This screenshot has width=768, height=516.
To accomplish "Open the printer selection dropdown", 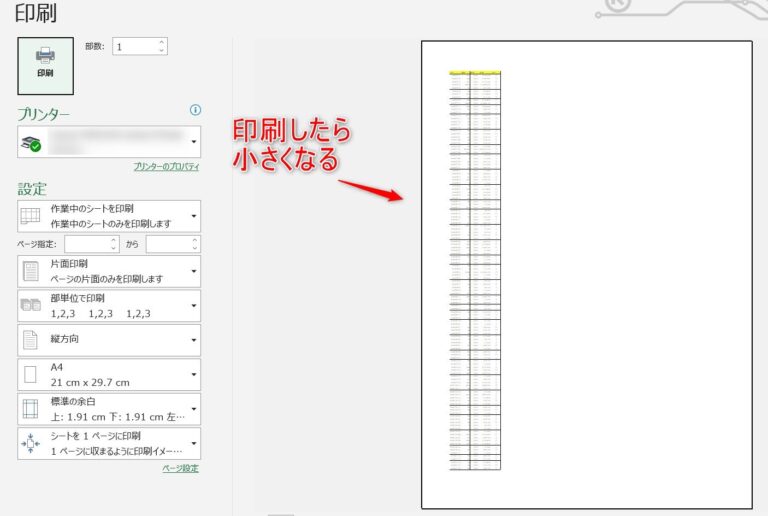I will pos(193,142).
